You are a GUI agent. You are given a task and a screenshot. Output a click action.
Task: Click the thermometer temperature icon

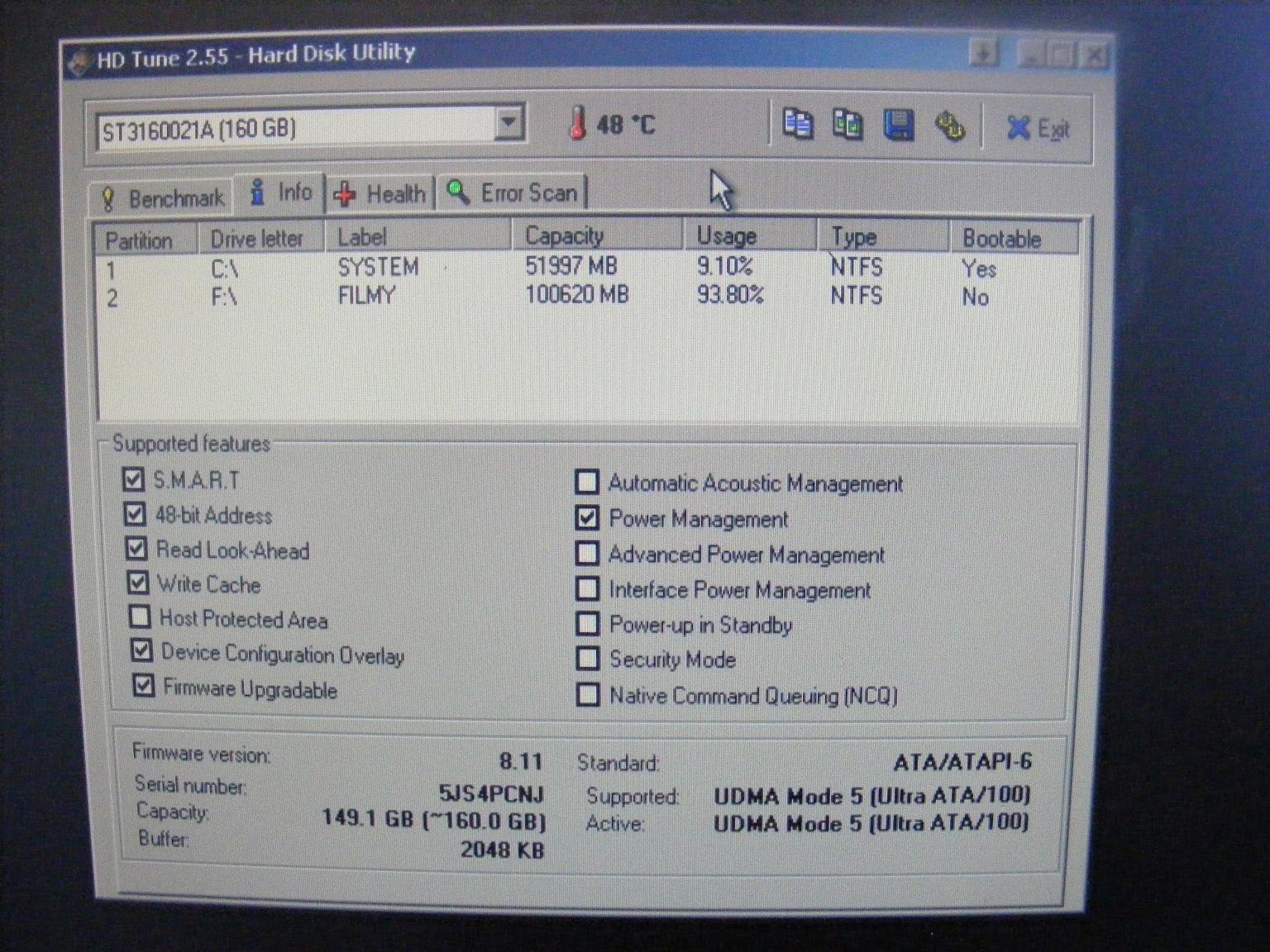[x=579, y=124]
